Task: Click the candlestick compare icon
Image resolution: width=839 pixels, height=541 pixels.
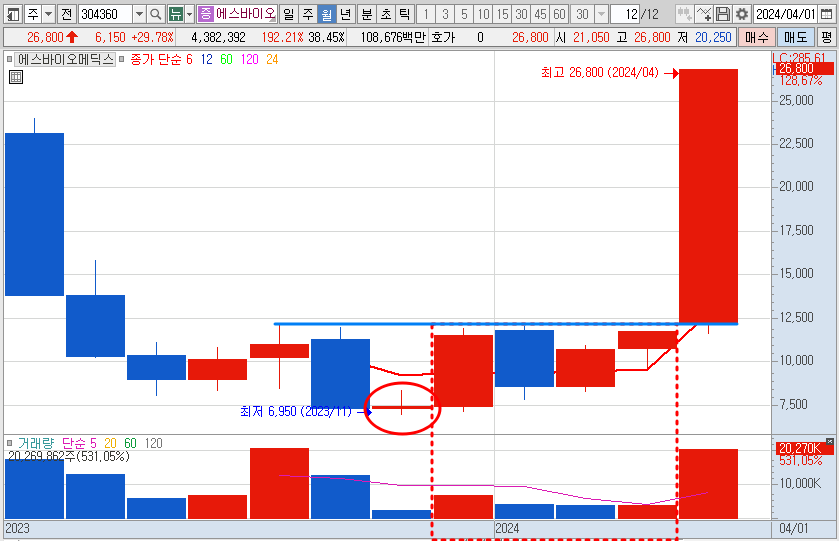Action: pos(683,14)
